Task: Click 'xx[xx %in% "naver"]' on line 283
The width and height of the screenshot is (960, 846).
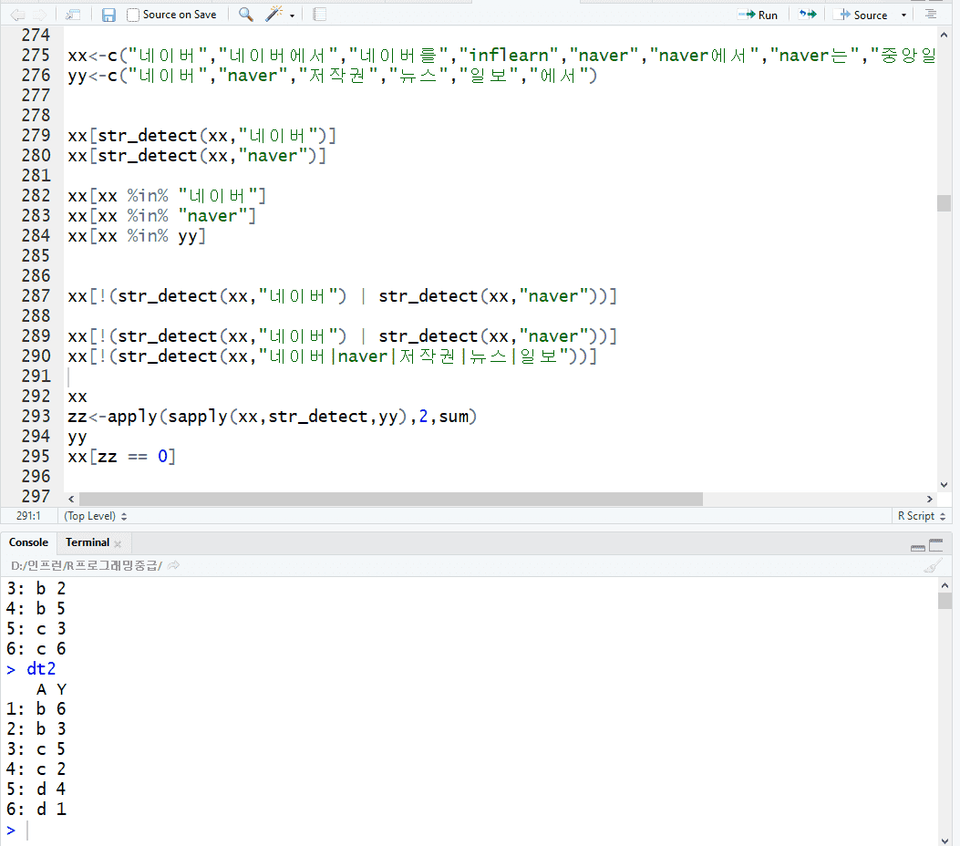Action: point(162,216)
